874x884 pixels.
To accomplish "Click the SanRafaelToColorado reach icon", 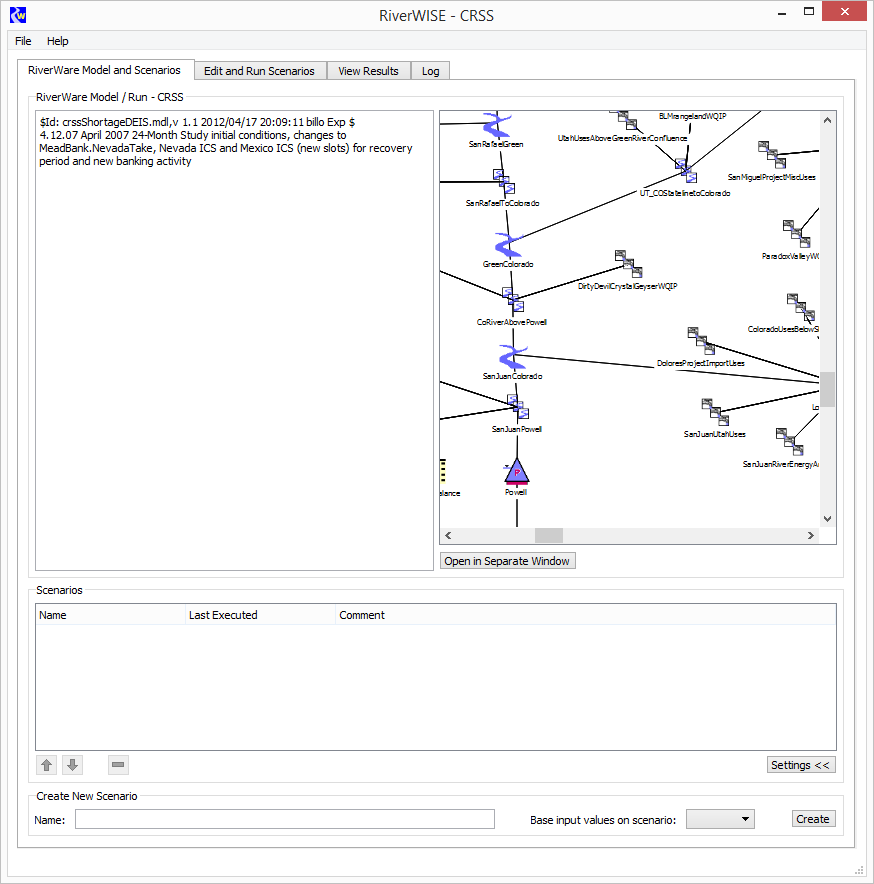I will tap(504, 181).
